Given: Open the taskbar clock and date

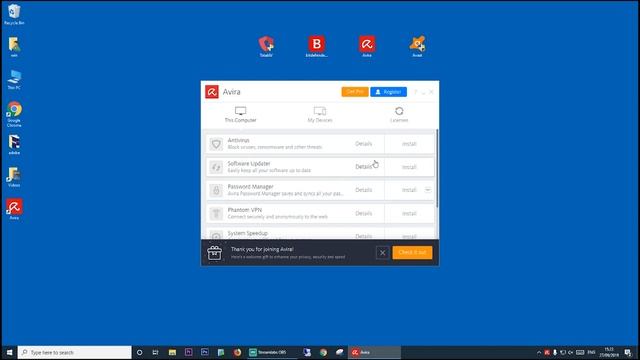Looking at the screenshot, I should 609,352.
